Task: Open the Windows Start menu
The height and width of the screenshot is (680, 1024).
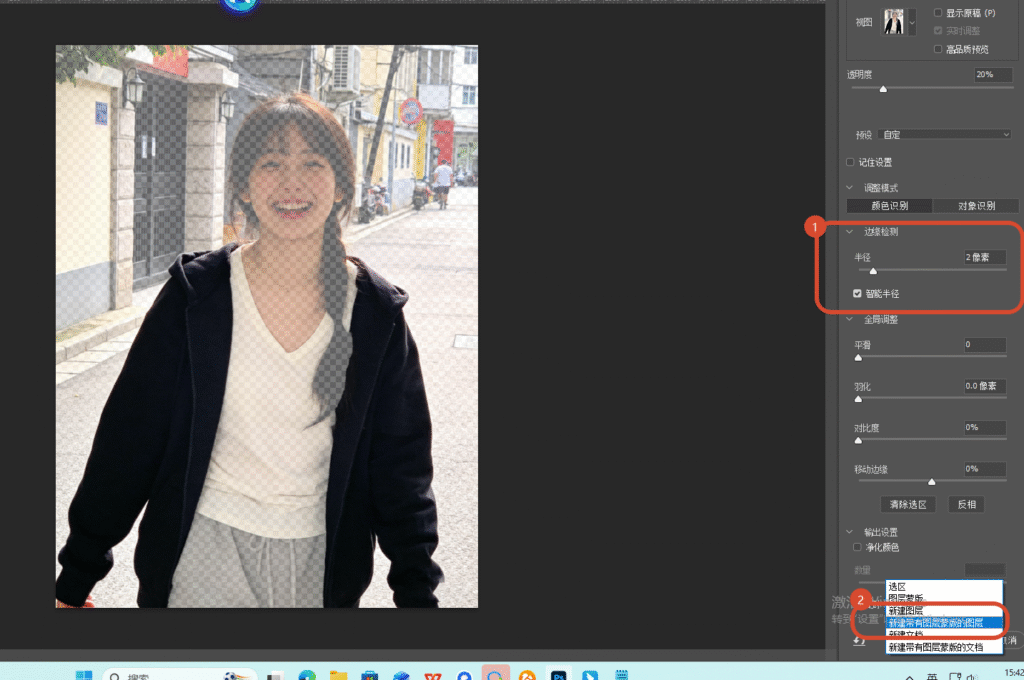Action: (x=84, y=675)
